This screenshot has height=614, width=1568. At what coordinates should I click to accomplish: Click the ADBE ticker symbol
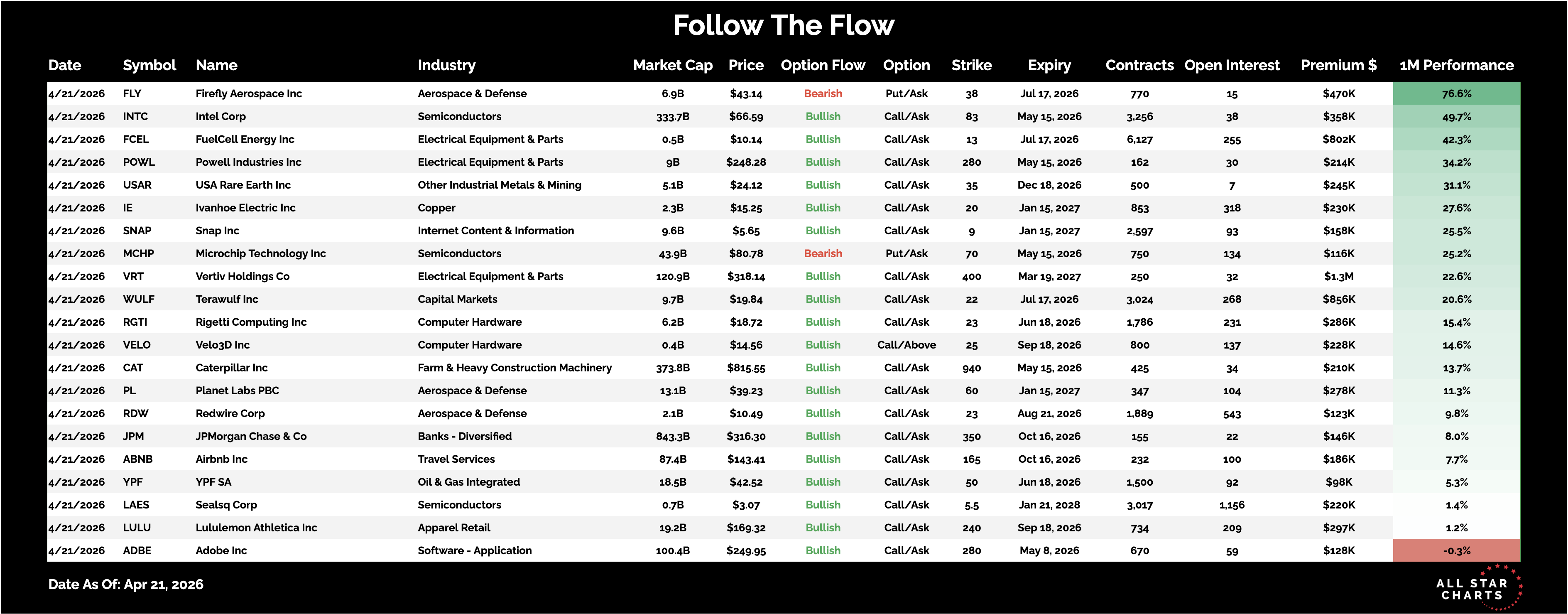pyautogui.click(x=137, y=551)
